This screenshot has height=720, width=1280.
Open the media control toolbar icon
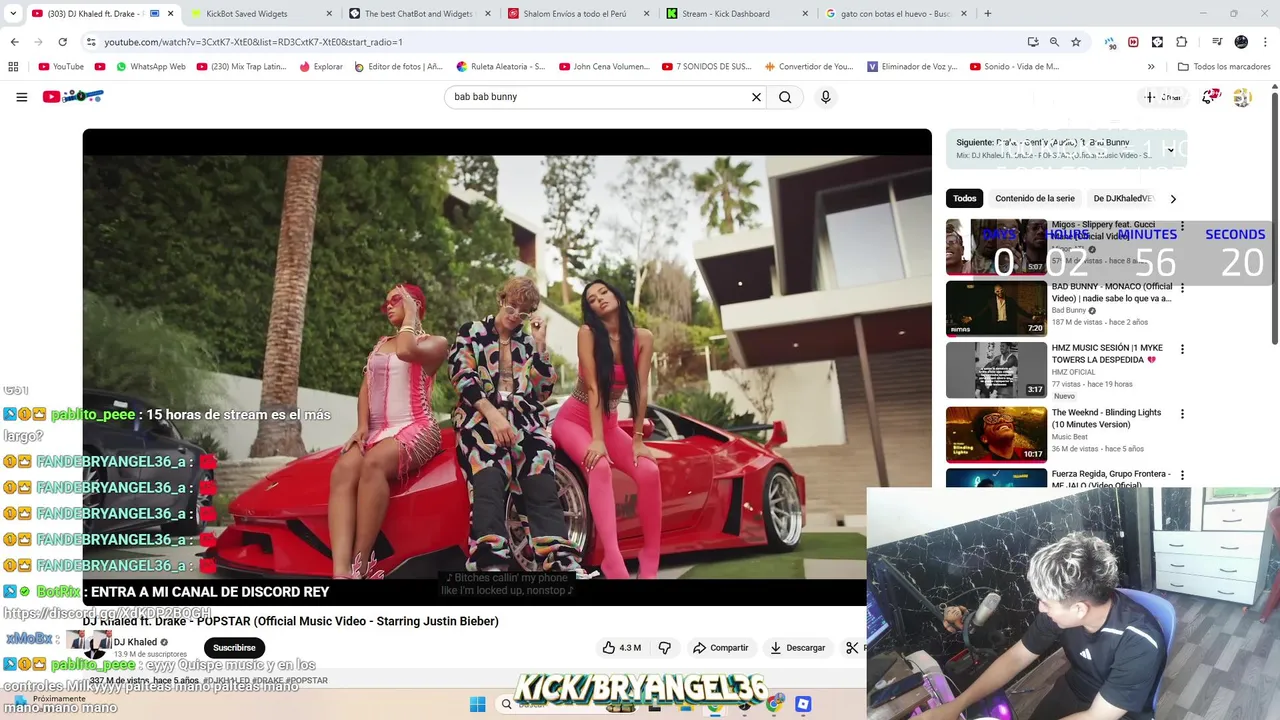1217,42
